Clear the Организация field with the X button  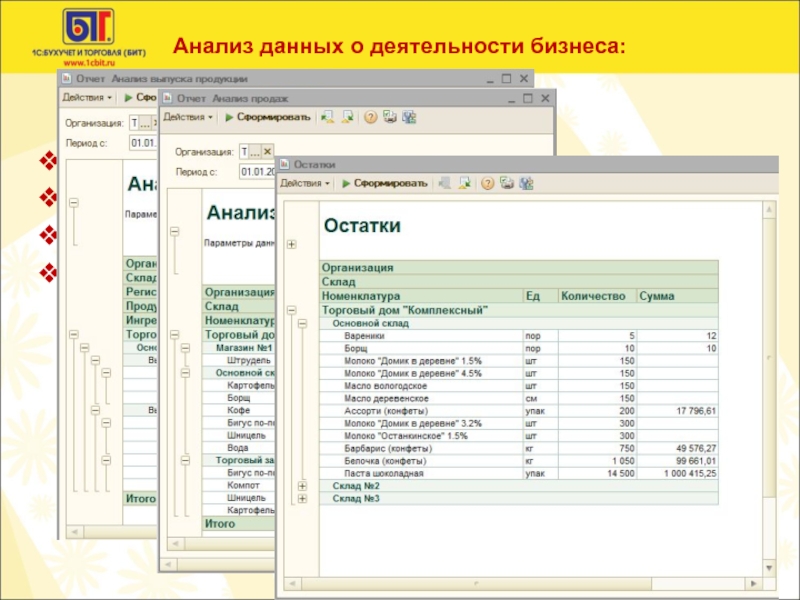click(269, 151)
